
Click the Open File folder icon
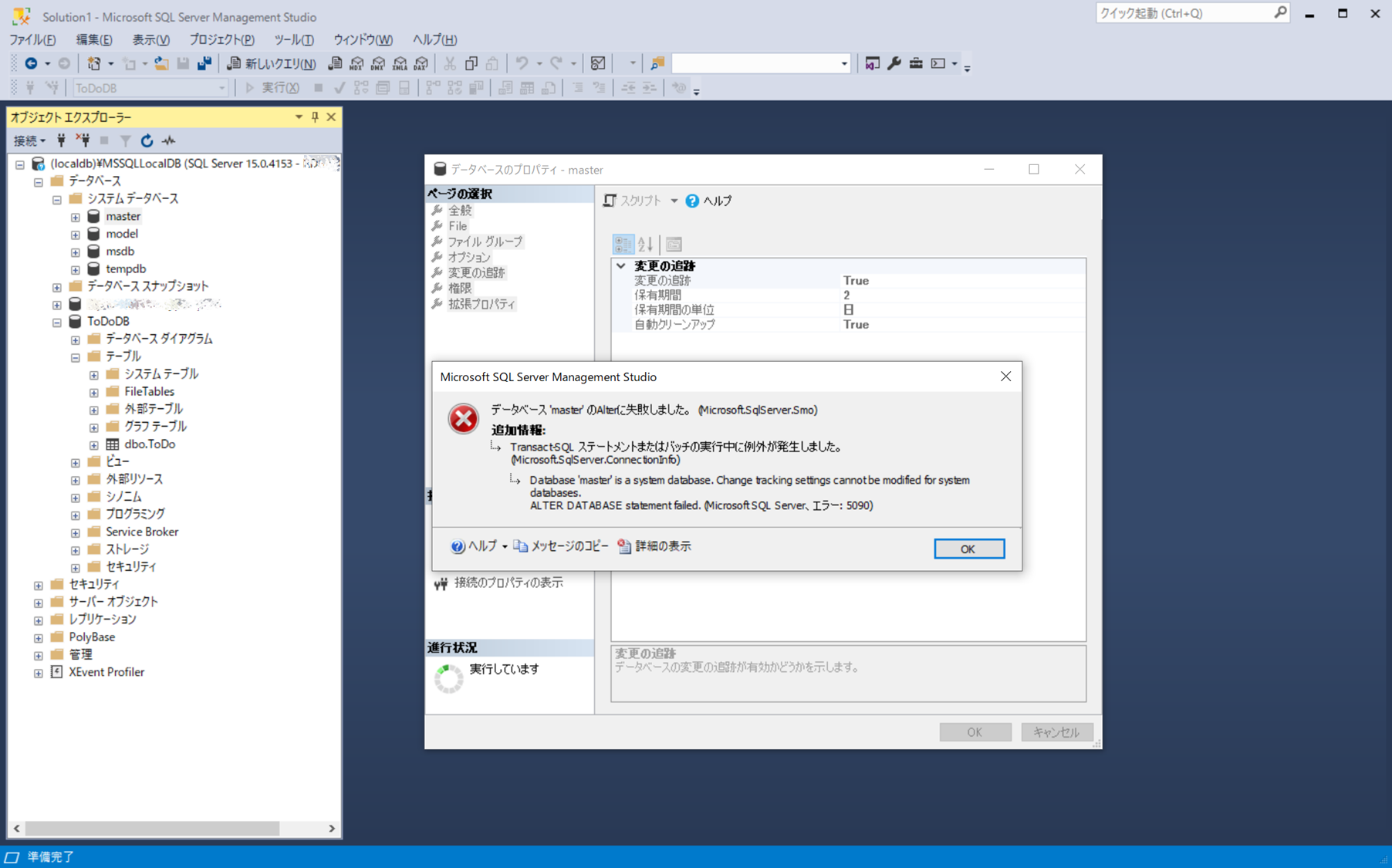click(160, 63)
